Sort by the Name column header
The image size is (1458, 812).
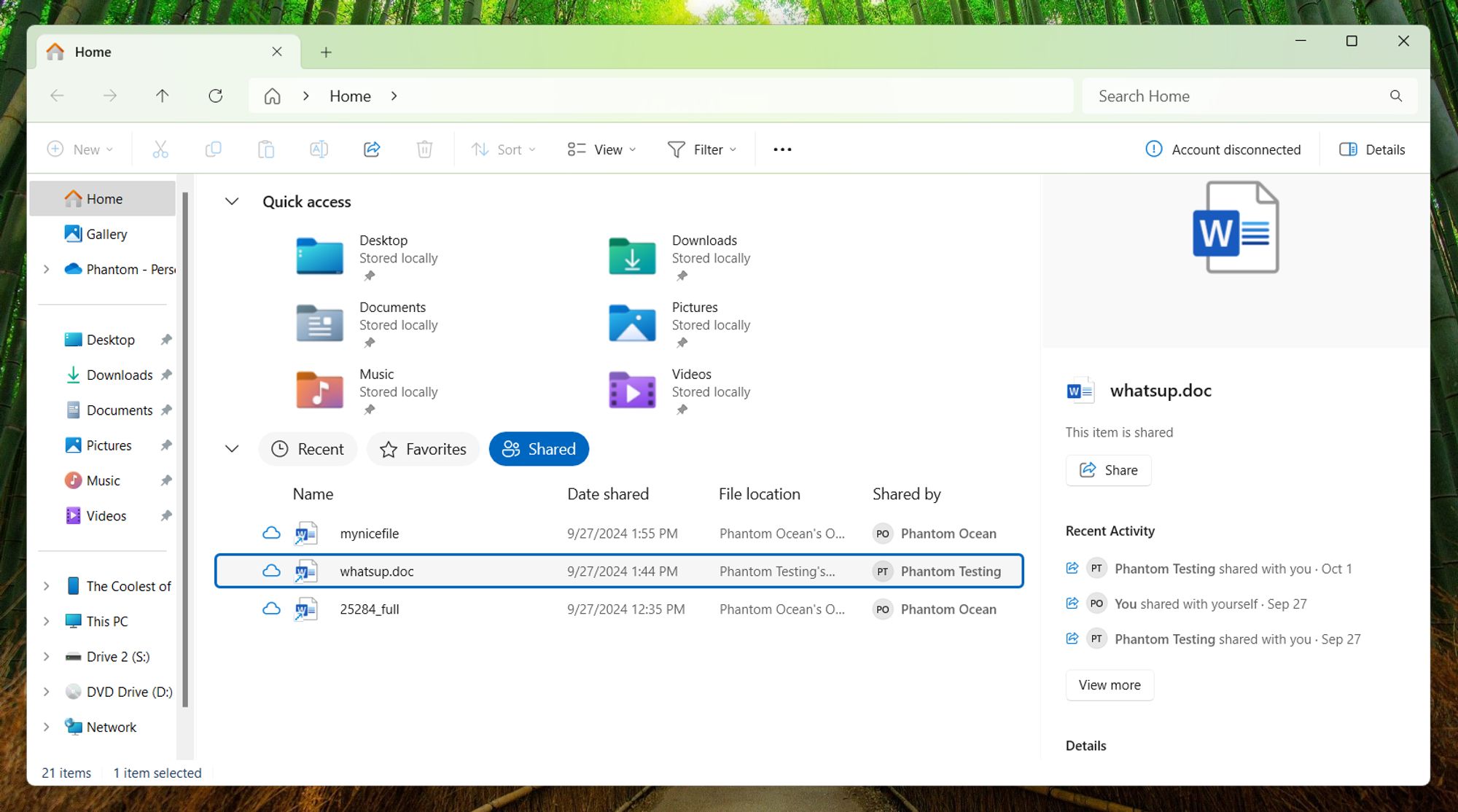(x=313, y=494)
